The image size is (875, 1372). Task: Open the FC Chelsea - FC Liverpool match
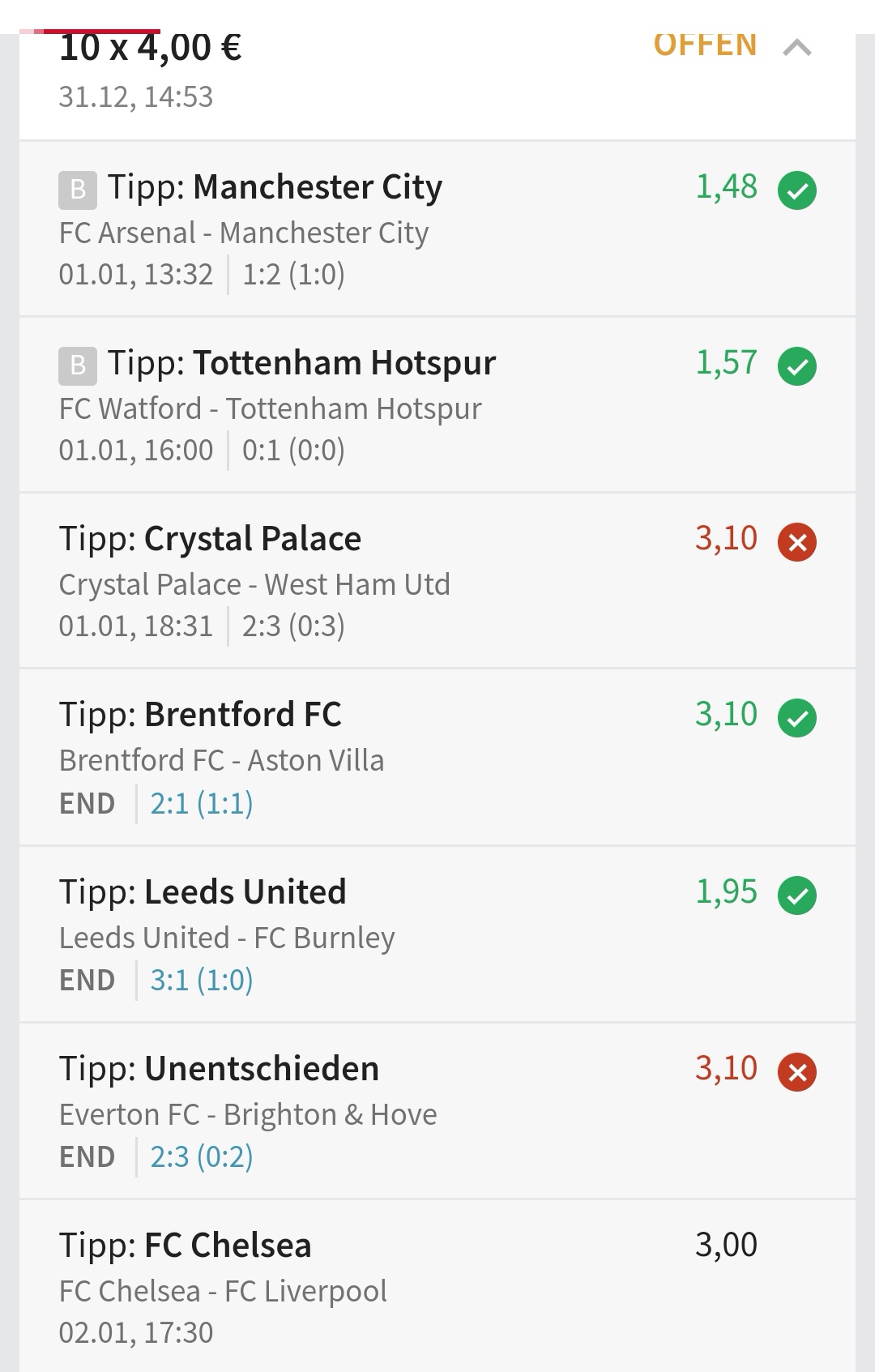click(x=223, y=1291)
